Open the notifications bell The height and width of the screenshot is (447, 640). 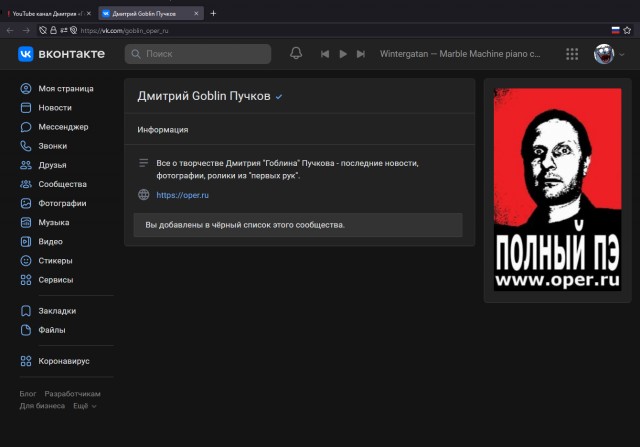[296, 53]
